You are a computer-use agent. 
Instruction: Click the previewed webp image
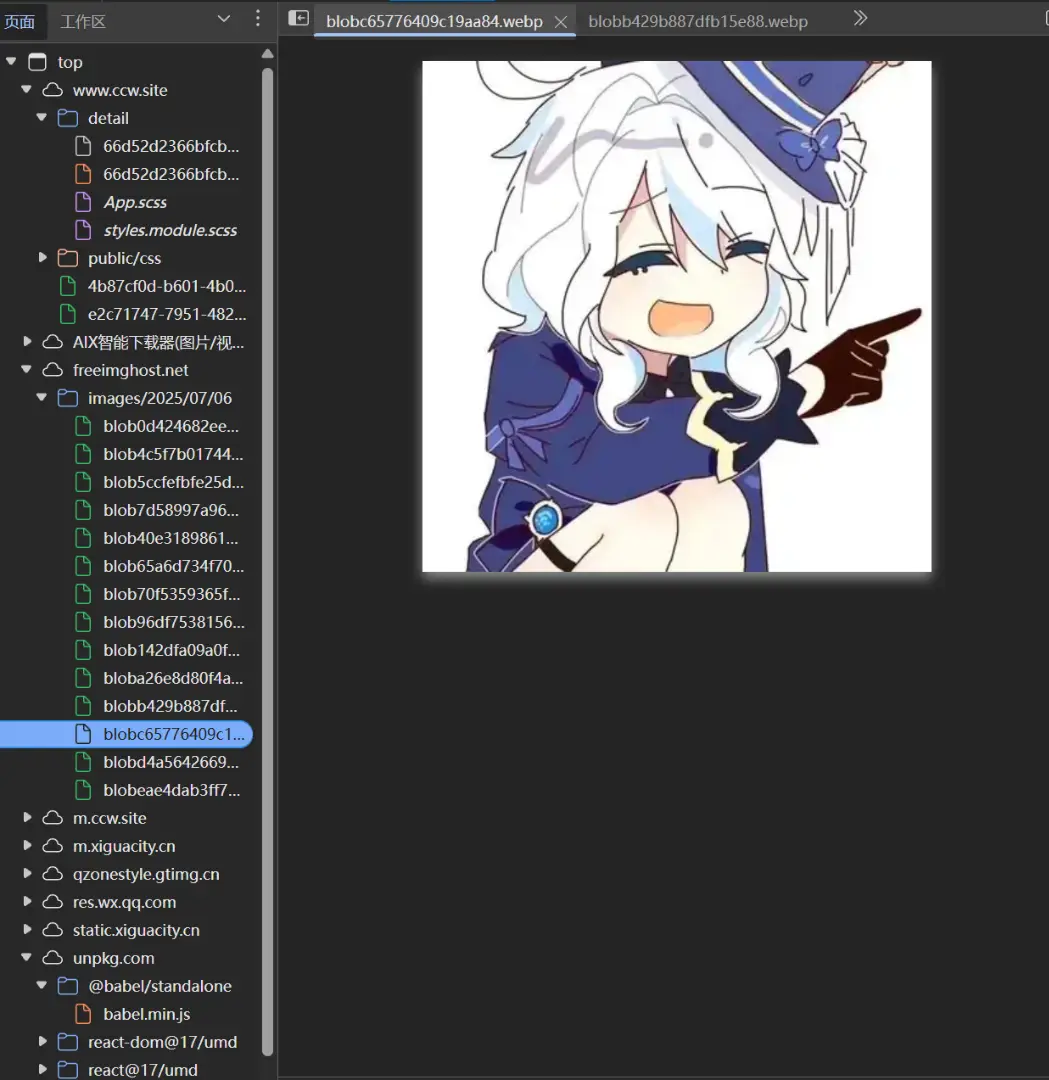[676, 316]
